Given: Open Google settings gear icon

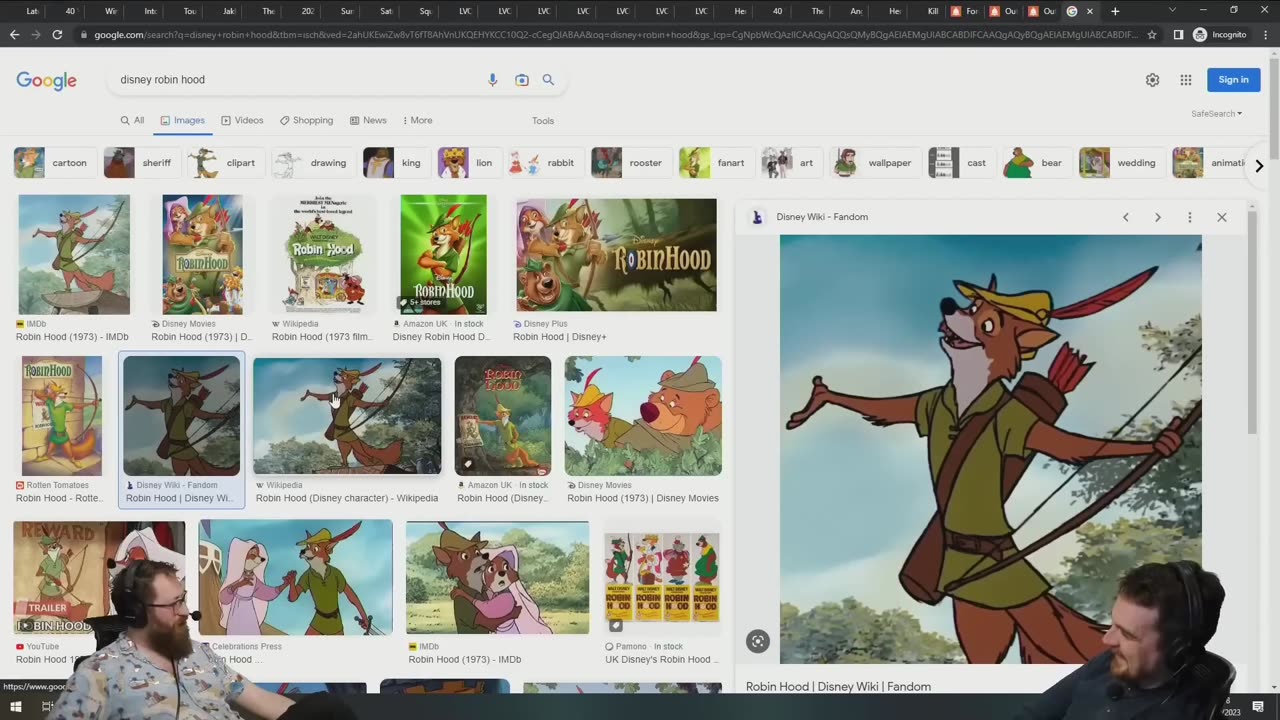Looking at the screenshot, I should 1152,80.
